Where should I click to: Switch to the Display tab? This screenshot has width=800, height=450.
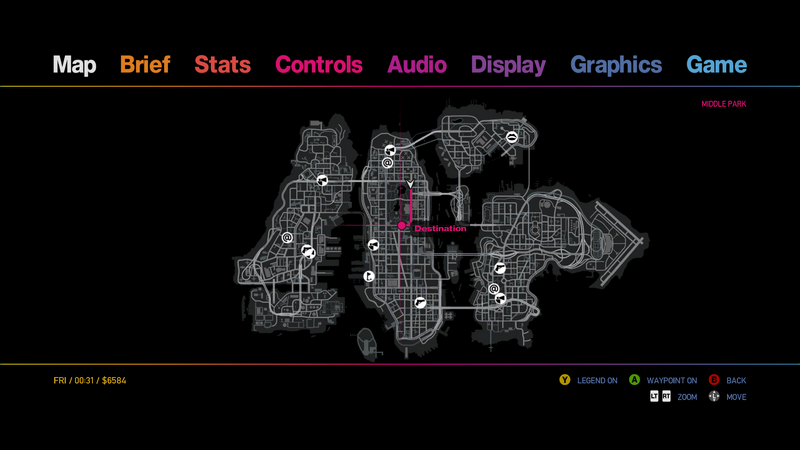pyautogui.click(x=508, y=65)
